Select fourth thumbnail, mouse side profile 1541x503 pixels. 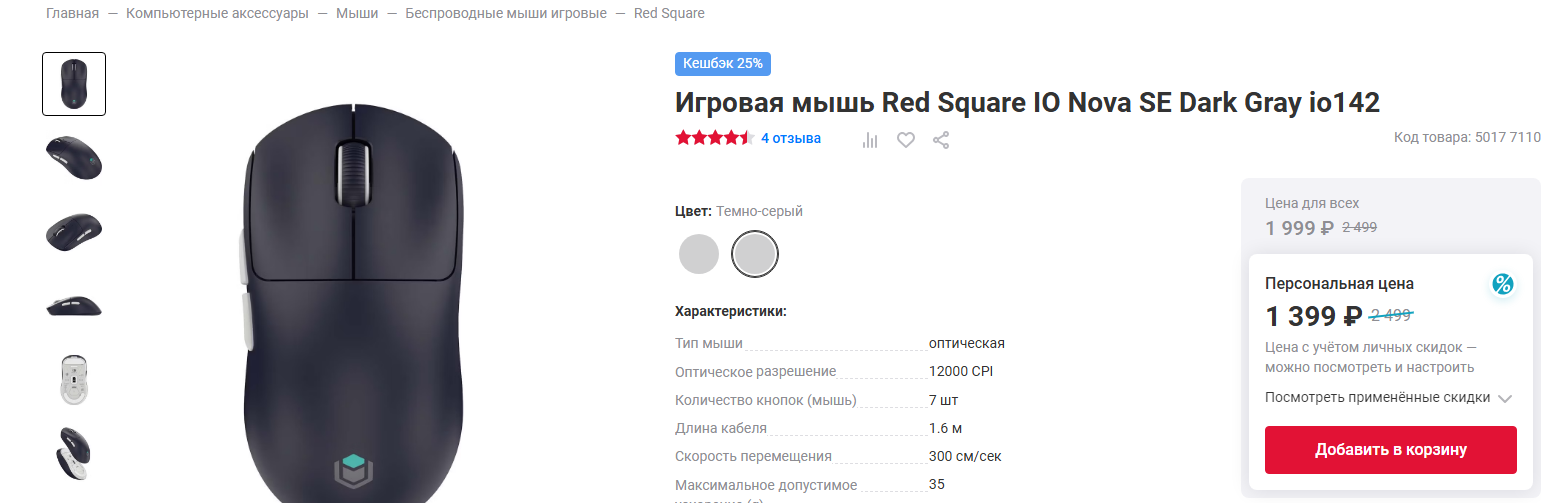click(x=74, y=306)
